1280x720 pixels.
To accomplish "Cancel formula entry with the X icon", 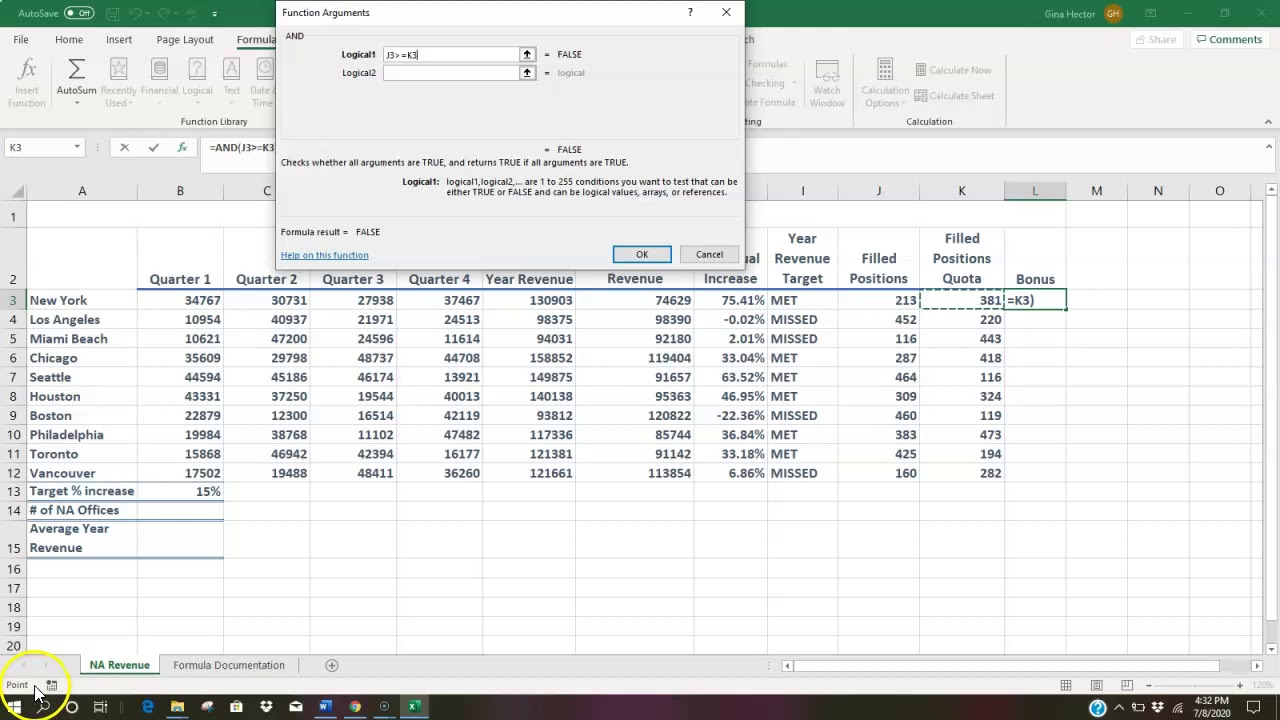I will tap(124, 147).
